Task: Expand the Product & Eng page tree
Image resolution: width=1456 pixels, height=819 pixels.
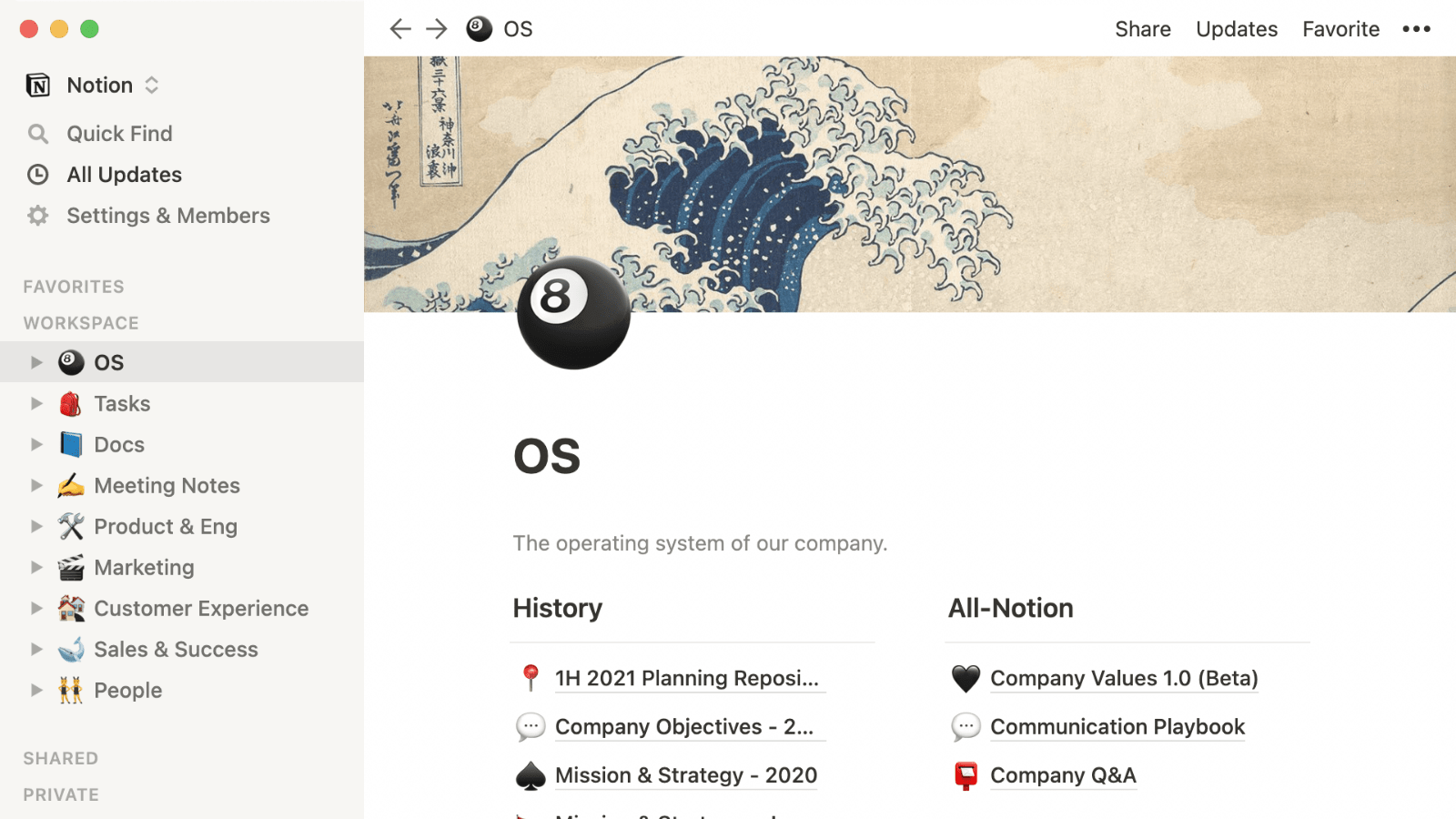Action: (36, 526)
